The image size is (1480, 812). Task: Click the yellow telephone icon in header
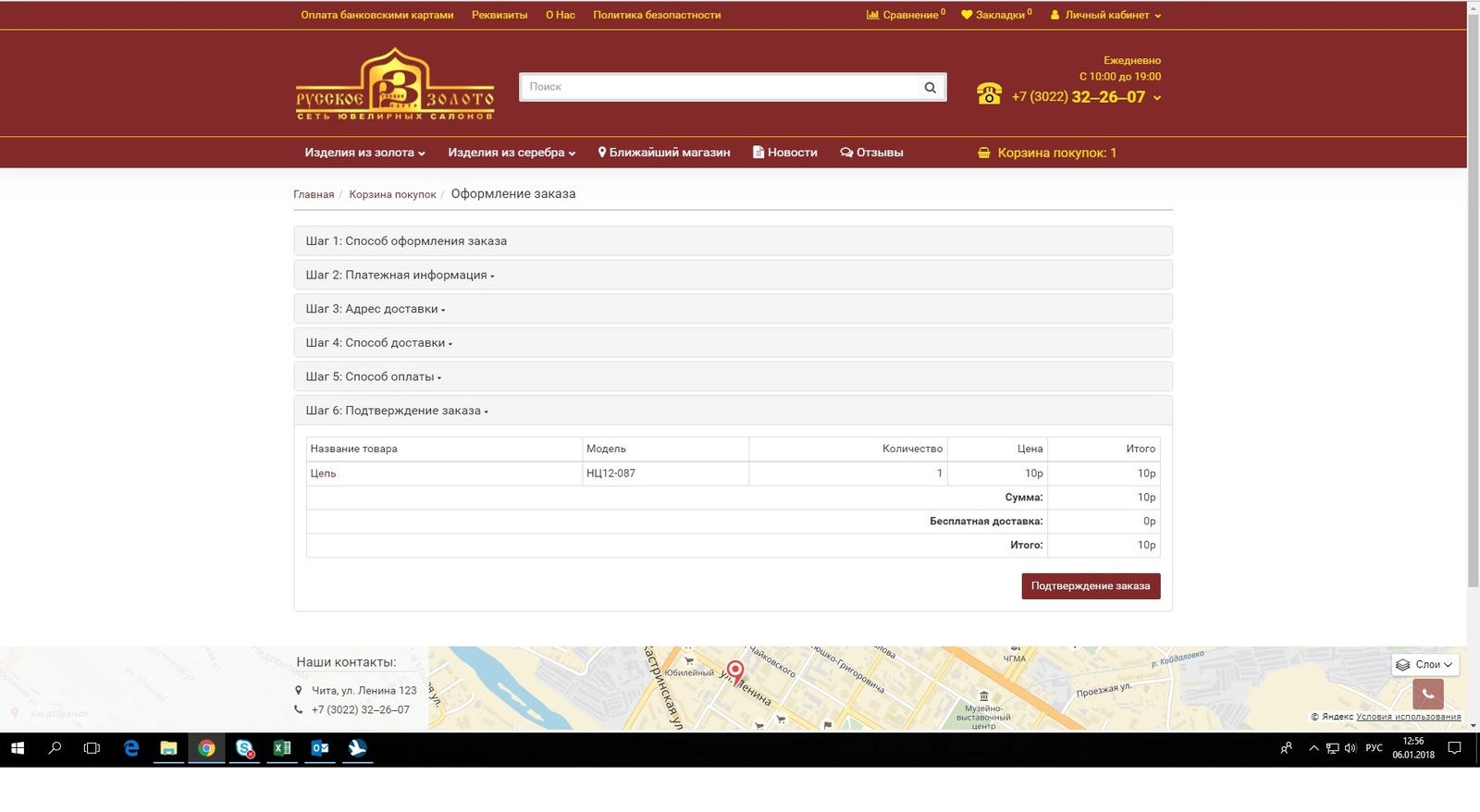point(989,94)
